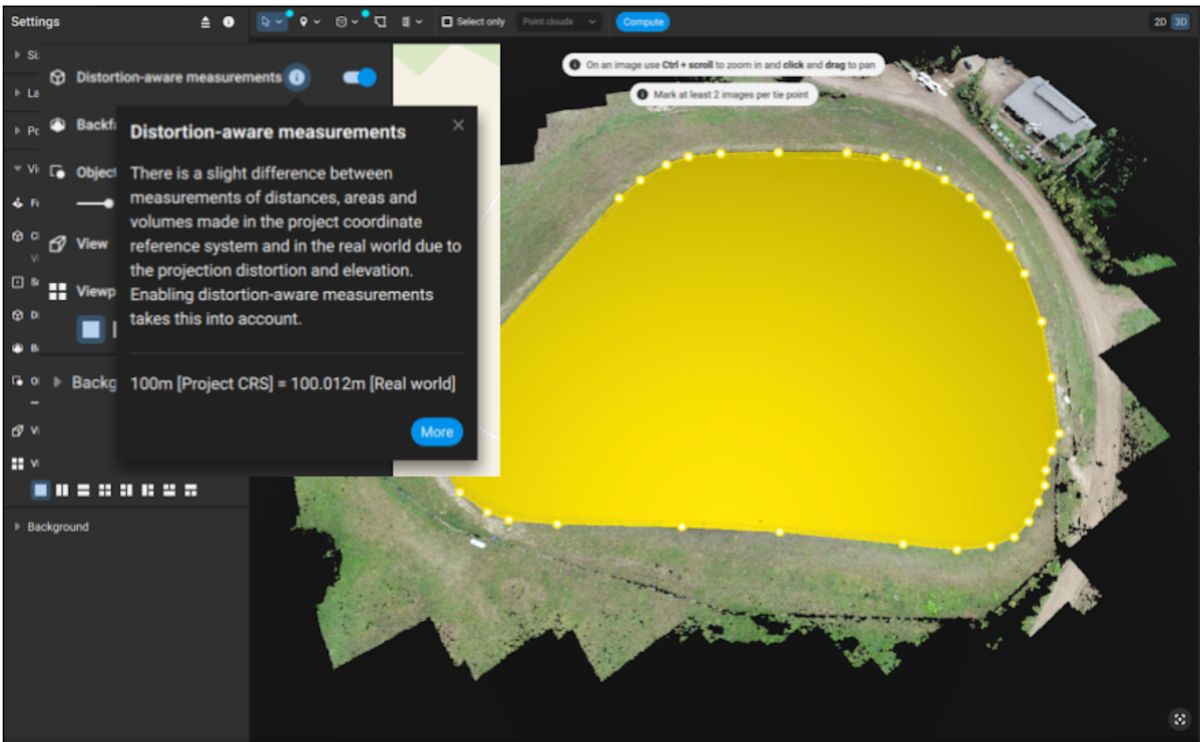
Task: Click the Viewport grid icon in enlarged callout
Action: point(58,291)
